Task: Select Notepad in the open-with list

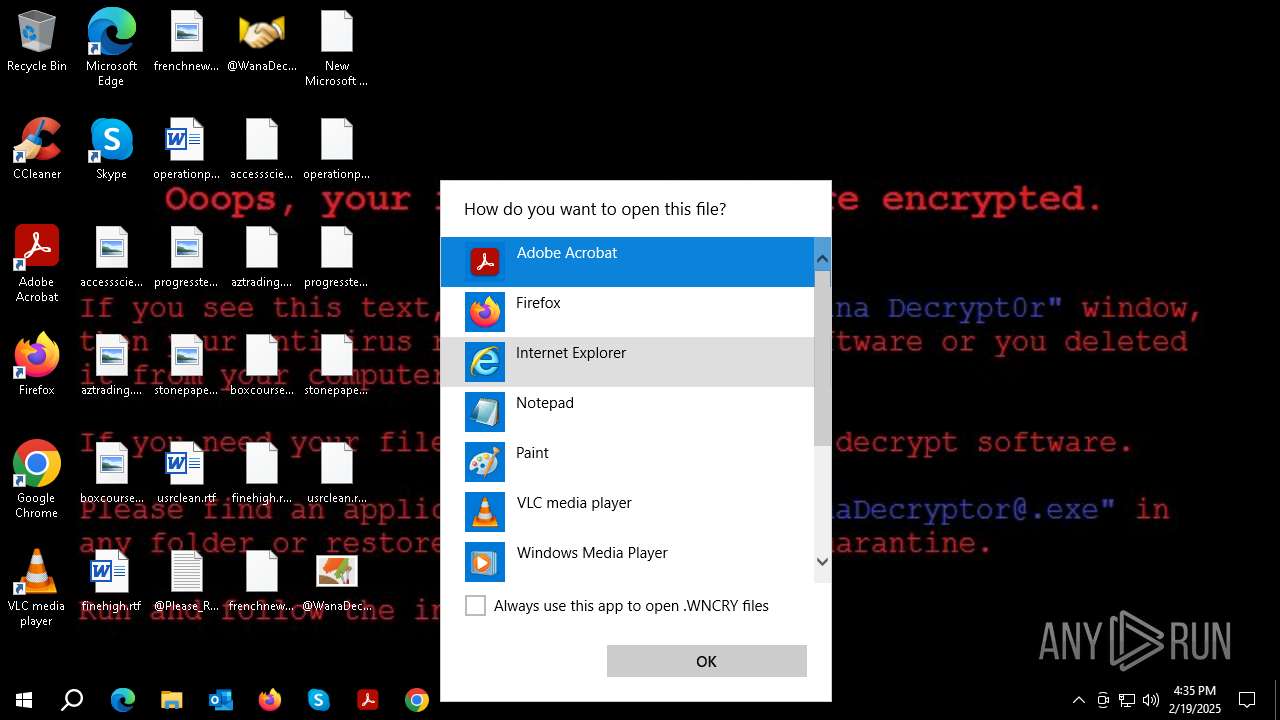Action: [627, 412]
